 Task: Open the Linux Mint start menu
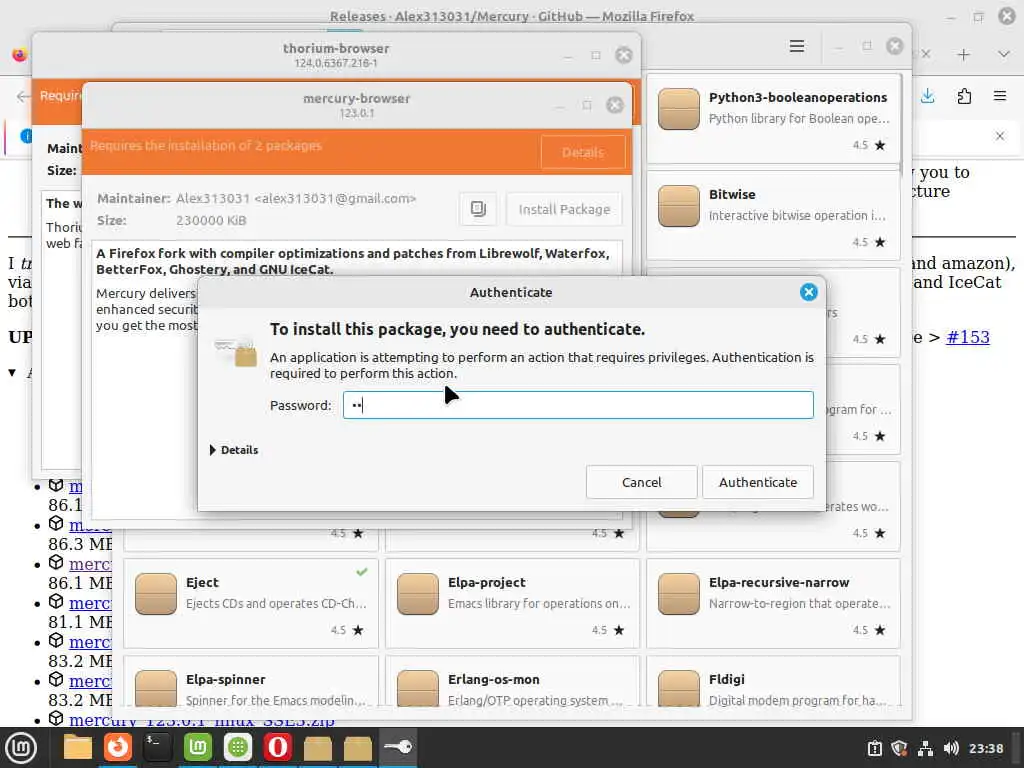[x=21, y=748]
